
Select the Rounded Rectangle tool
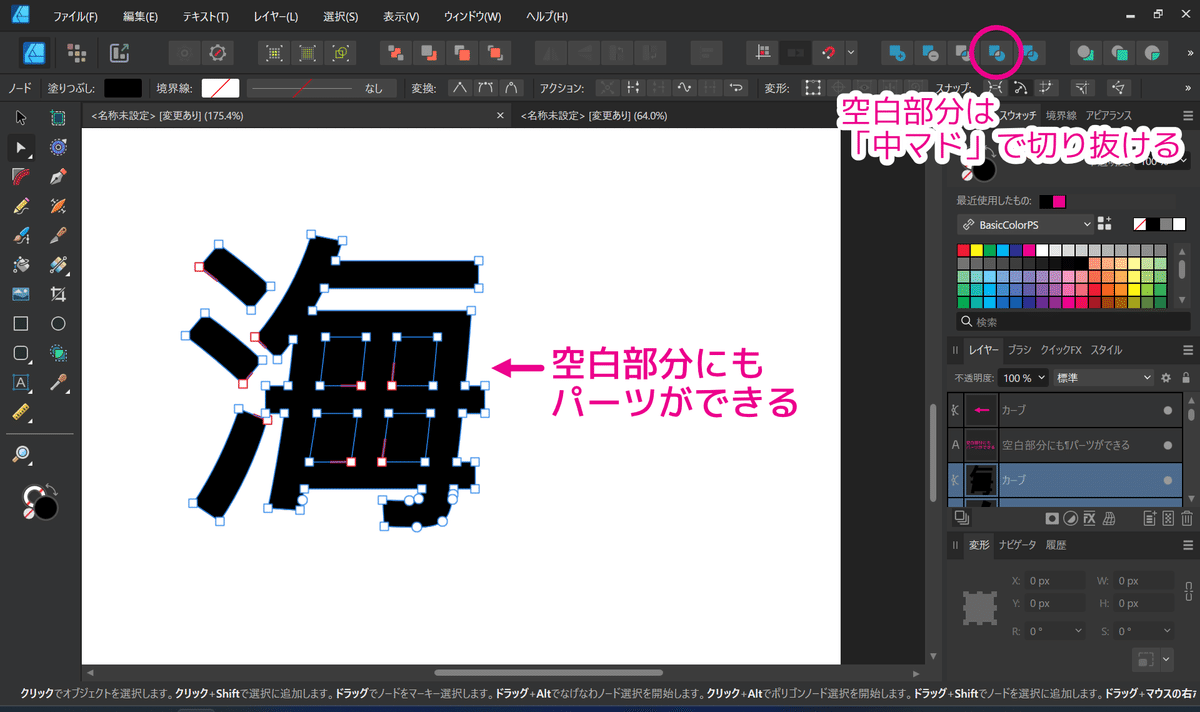coord(21,353)
